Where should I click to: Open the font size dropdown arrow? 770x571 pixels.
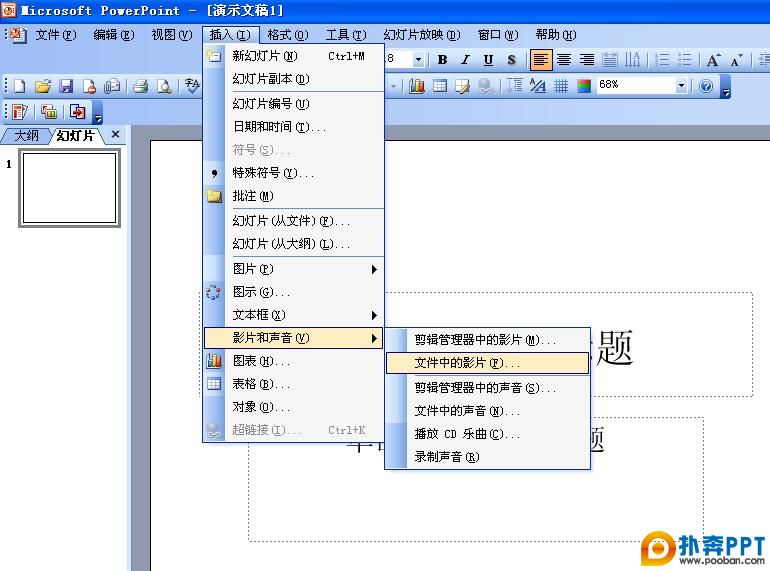click(x=418, y=60)
